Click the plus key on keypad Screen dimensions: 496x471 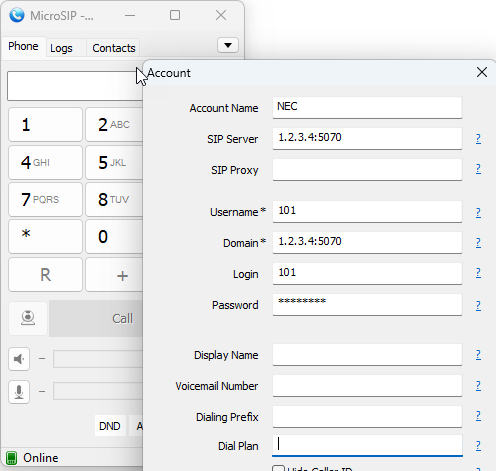[x=114, y=275]
